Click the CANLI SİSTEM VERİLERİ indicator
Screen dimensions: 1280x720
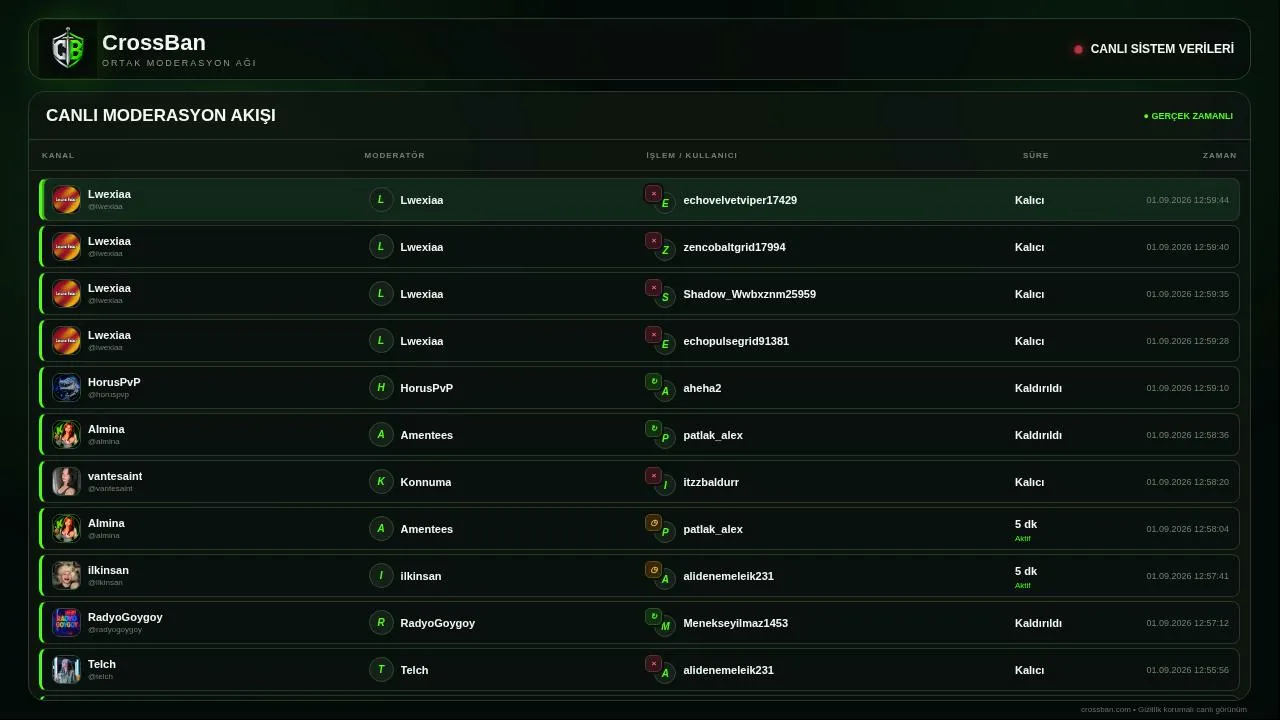coord(1154,48)
